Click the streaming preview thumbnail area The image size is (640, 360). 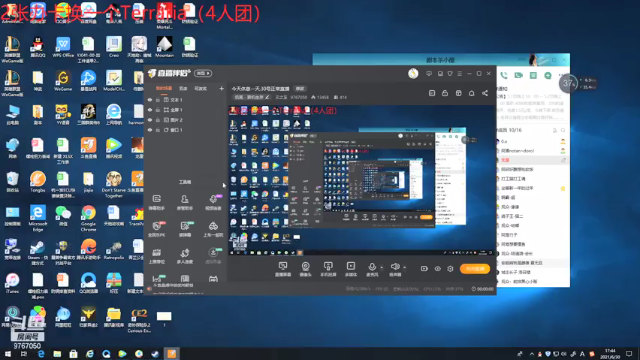(362, 180)
